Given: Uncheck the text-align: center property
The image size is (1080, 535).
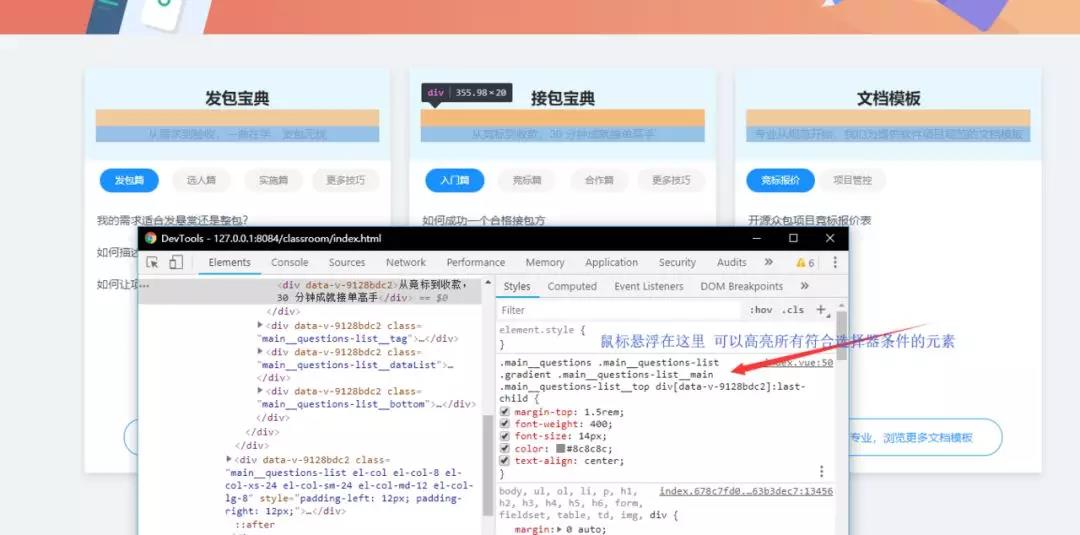Looking at the screenshot, I should pos(505,461).
